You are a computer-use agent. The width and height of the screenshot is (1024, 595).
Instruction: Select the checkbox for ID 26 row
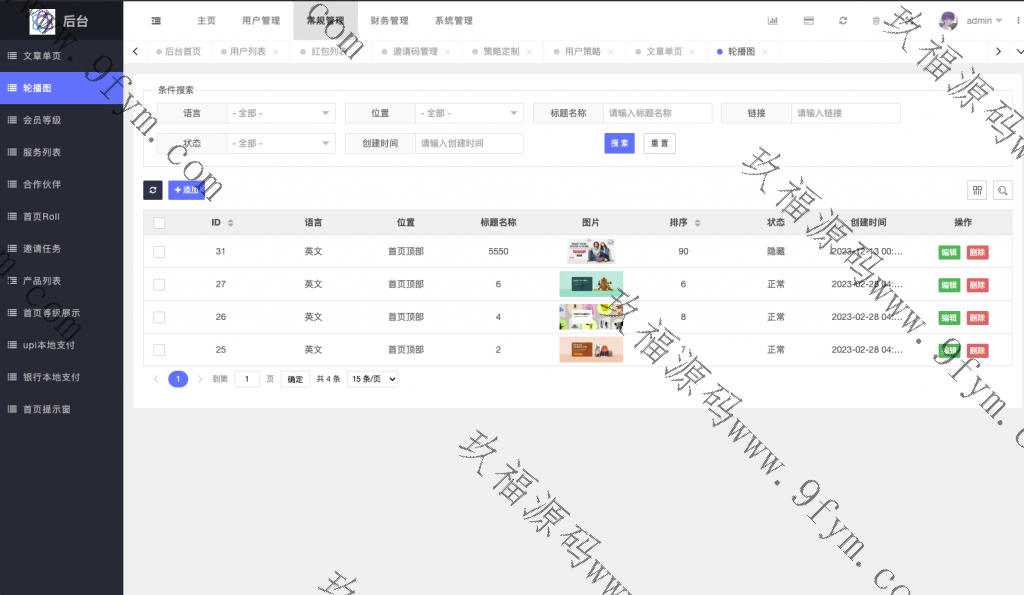click(159, 317)
